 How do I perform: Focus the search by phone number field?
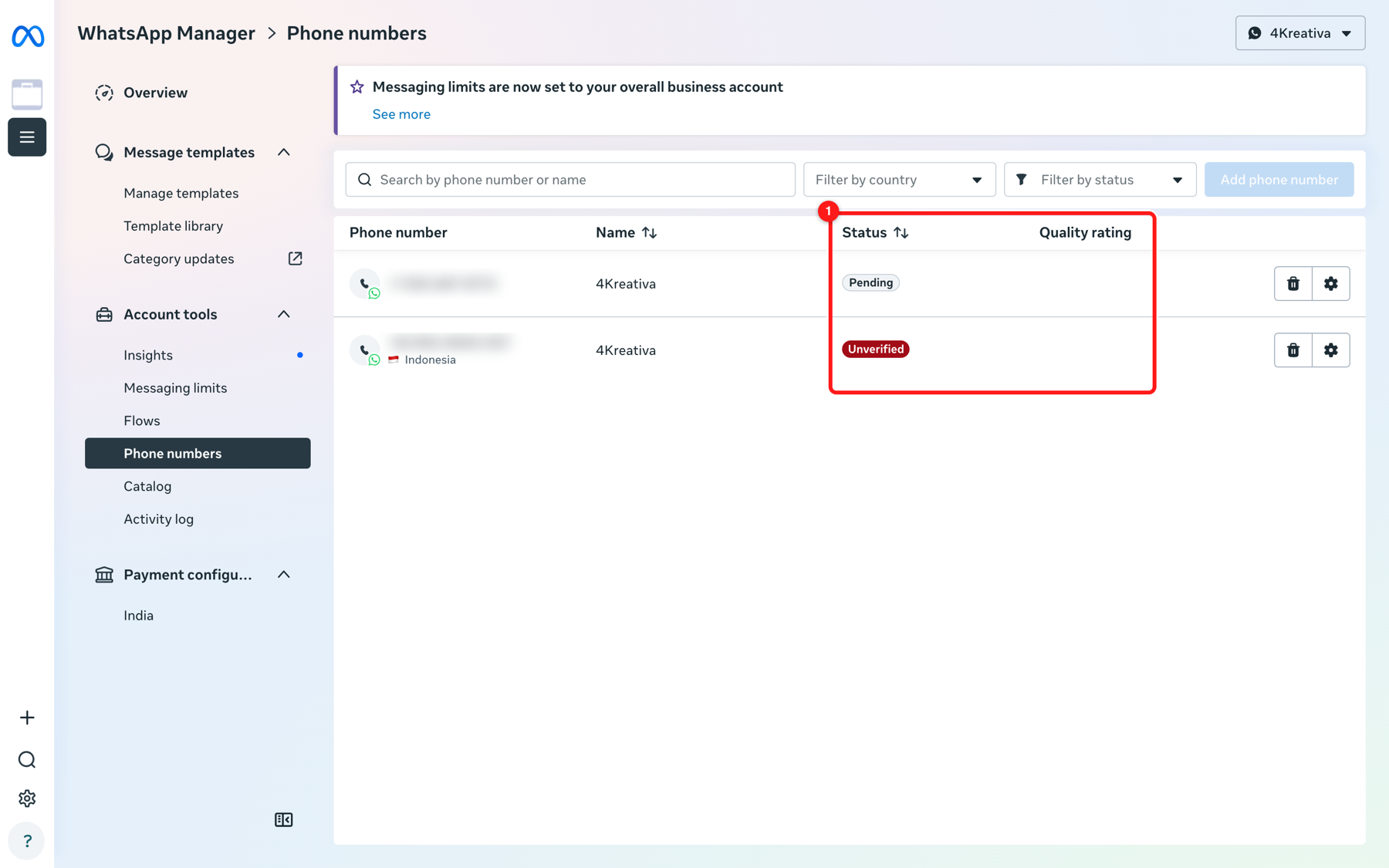click(x=570, y=180)
